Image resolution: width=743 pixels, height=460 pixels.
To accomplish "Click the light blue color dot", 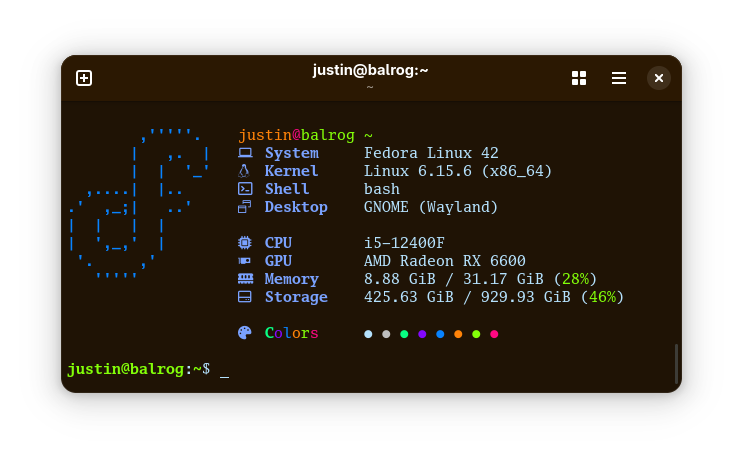I will click(x=368, y=334).
